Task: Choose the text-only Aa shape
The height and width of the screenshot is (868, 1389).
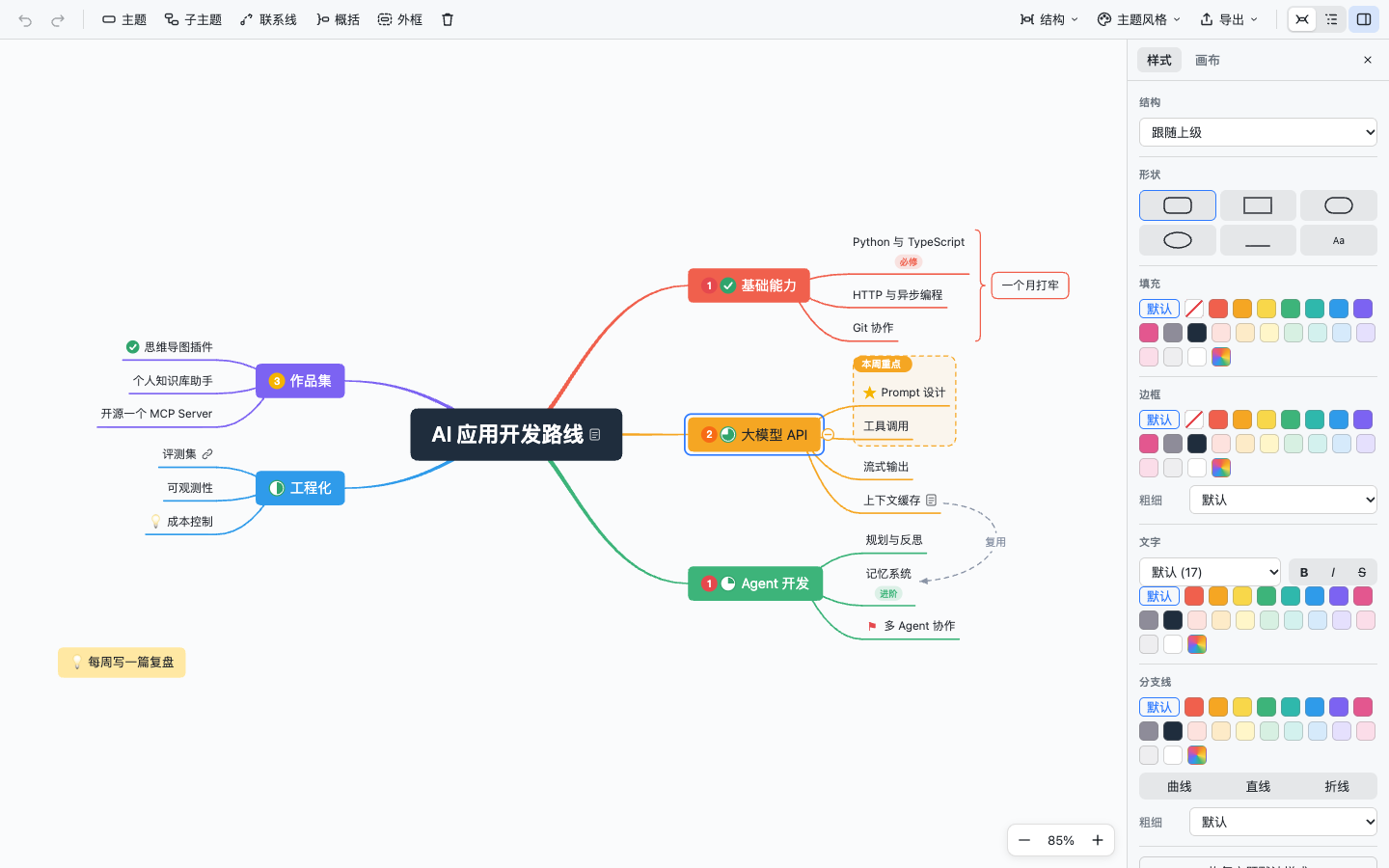Action: point(1339,240)
